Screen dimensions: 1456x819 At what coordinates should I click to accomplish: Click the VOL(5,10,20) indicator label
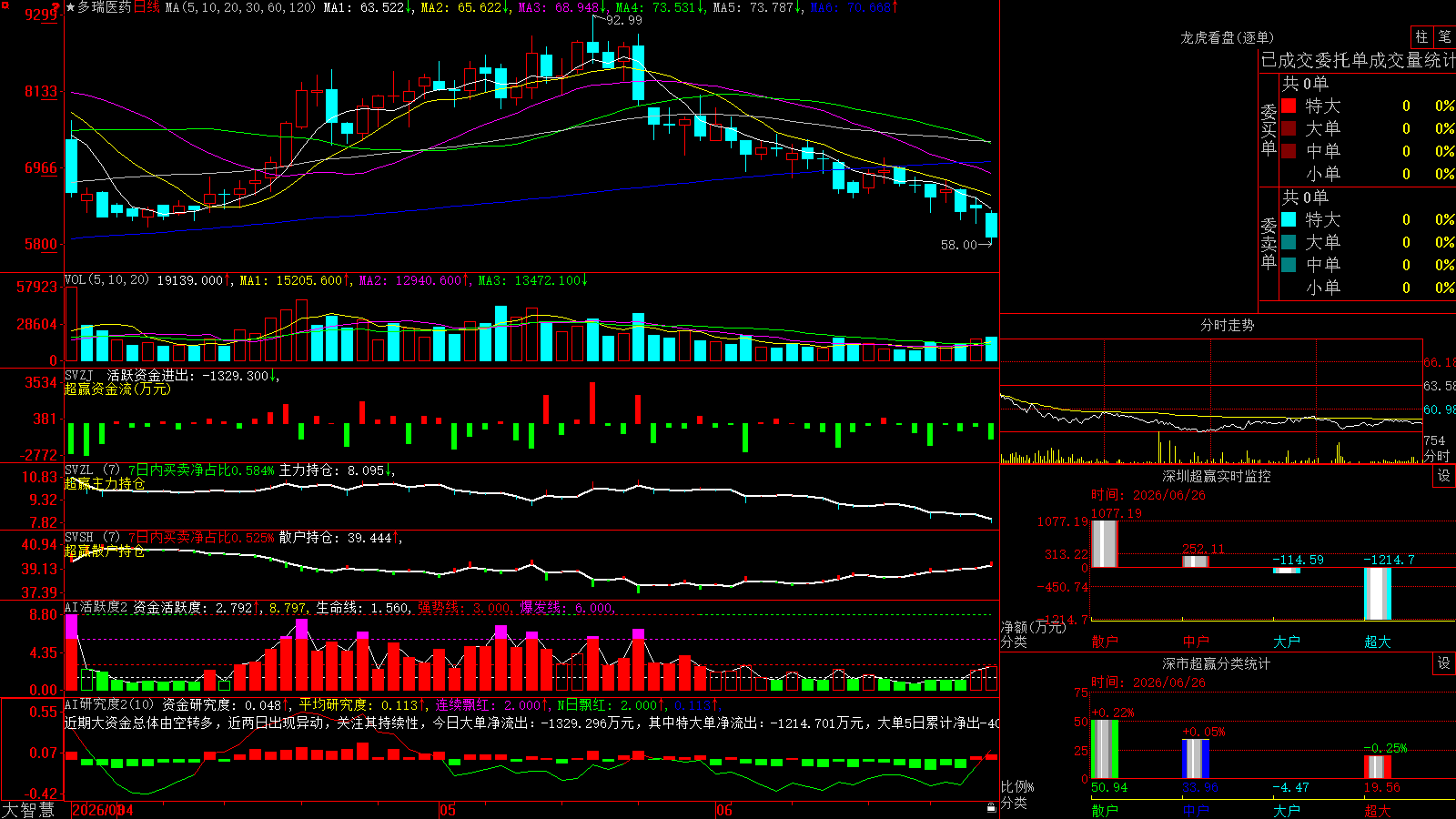pyautogui.click(x=106, y=280)
